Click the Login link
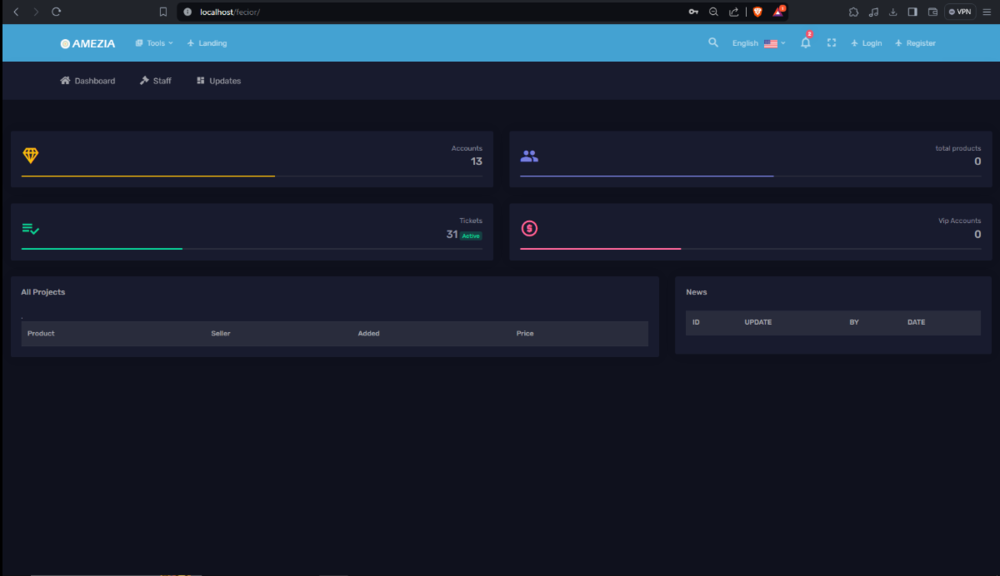Screen dimensions: 1000x576 (866, 43)
